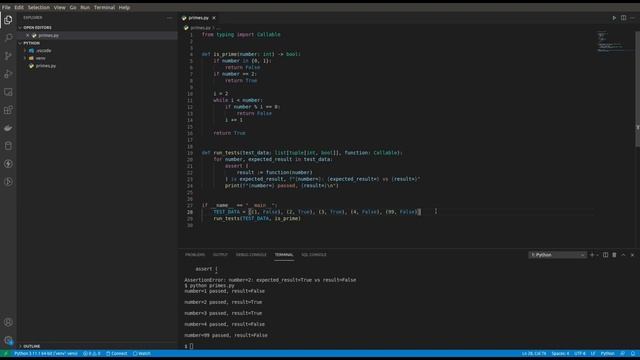The height and width of the screenshot is (360, 640).
Task: Open the timeline history icon in activity bar
Action: point(8,182)
